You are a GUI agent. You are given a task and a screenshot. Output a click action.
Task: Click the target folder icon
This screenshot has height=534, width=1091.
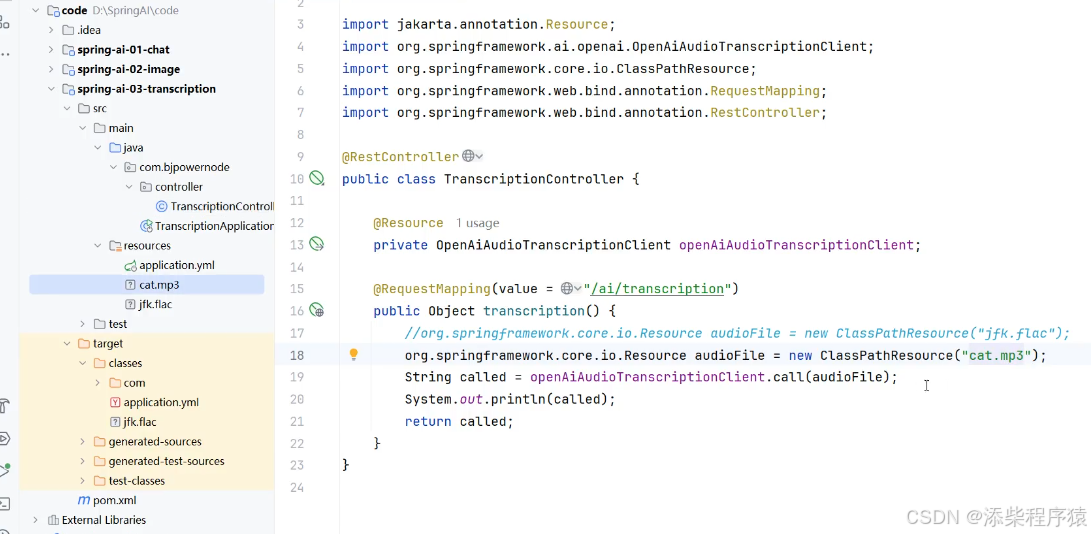(x=83, y=343)
